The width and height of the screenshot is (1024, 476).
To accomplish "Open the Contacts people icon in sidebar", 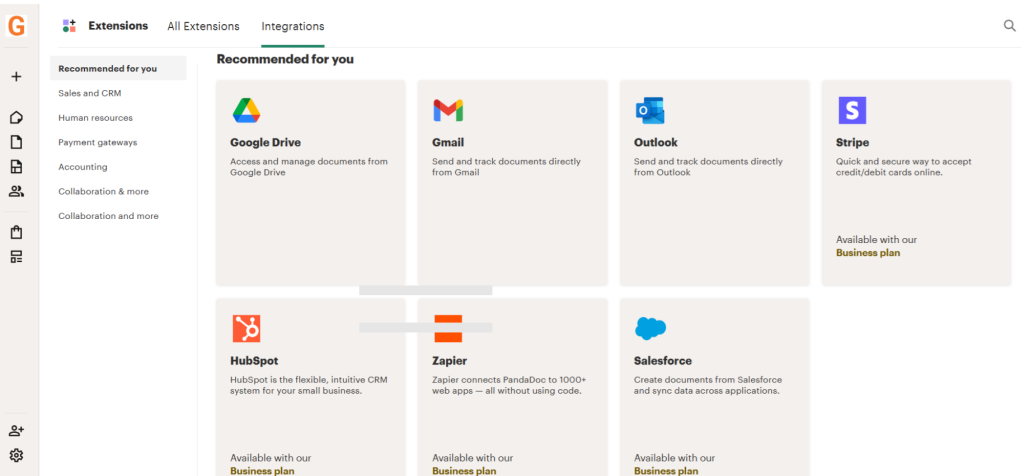I will [x=16, y=191].
